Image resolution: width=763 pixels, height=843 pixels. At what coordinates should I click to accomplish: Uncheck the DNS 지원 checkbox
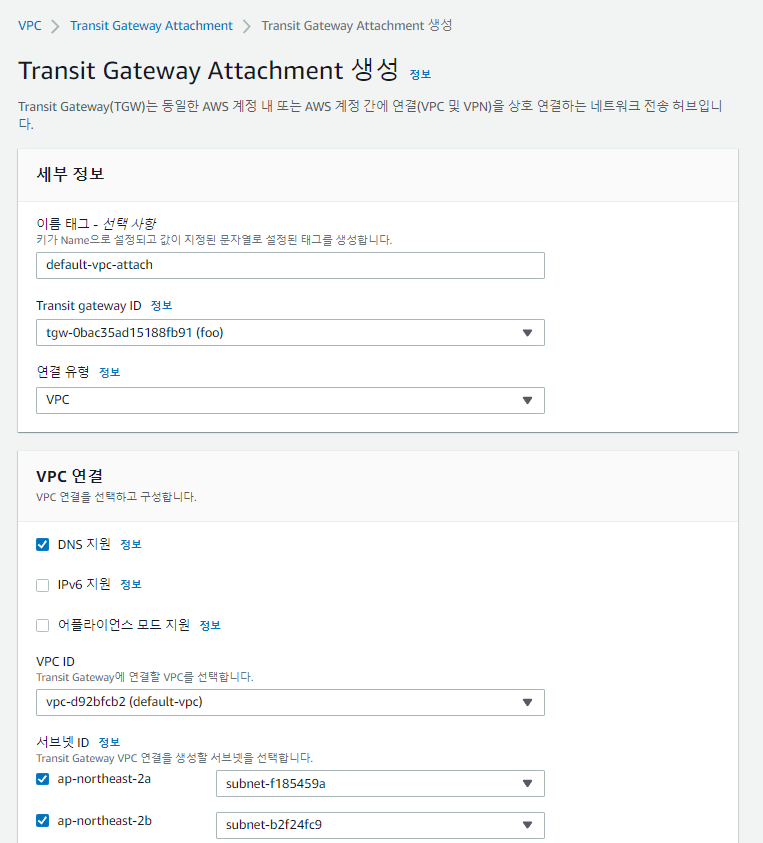(43, 545)
